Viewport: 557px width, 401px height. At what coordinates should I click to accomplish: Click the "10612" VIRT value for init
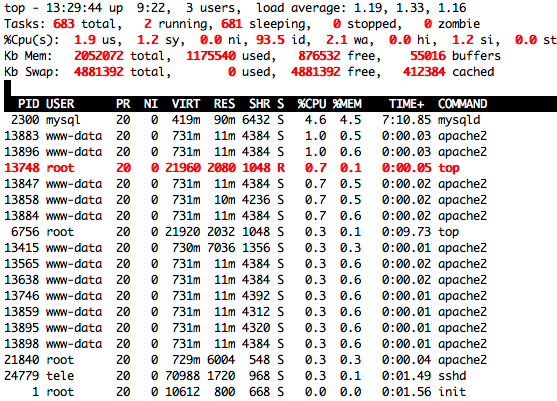tap(182, 391)
